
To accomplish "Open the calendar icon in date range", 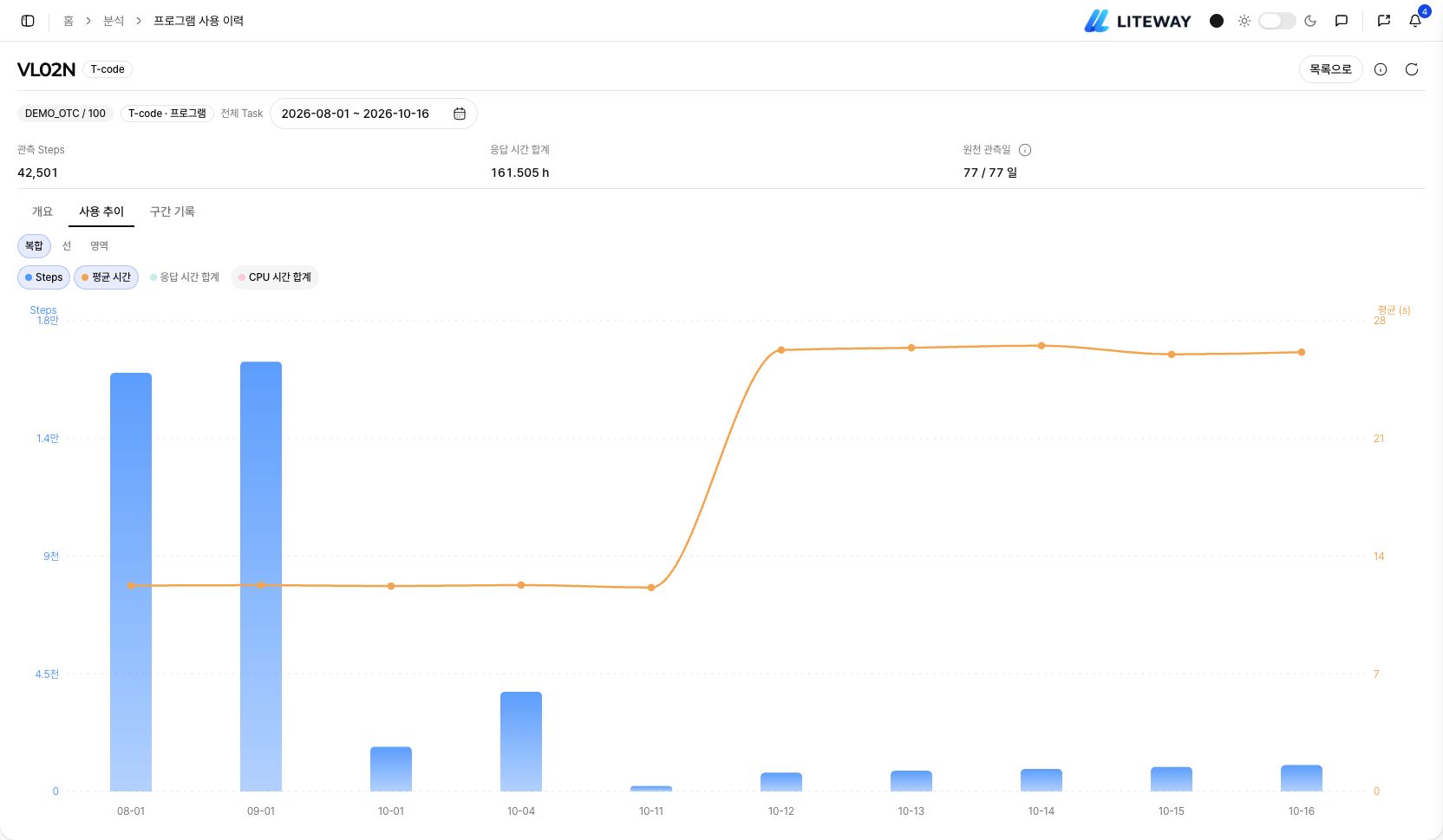I will coord(460,114).
